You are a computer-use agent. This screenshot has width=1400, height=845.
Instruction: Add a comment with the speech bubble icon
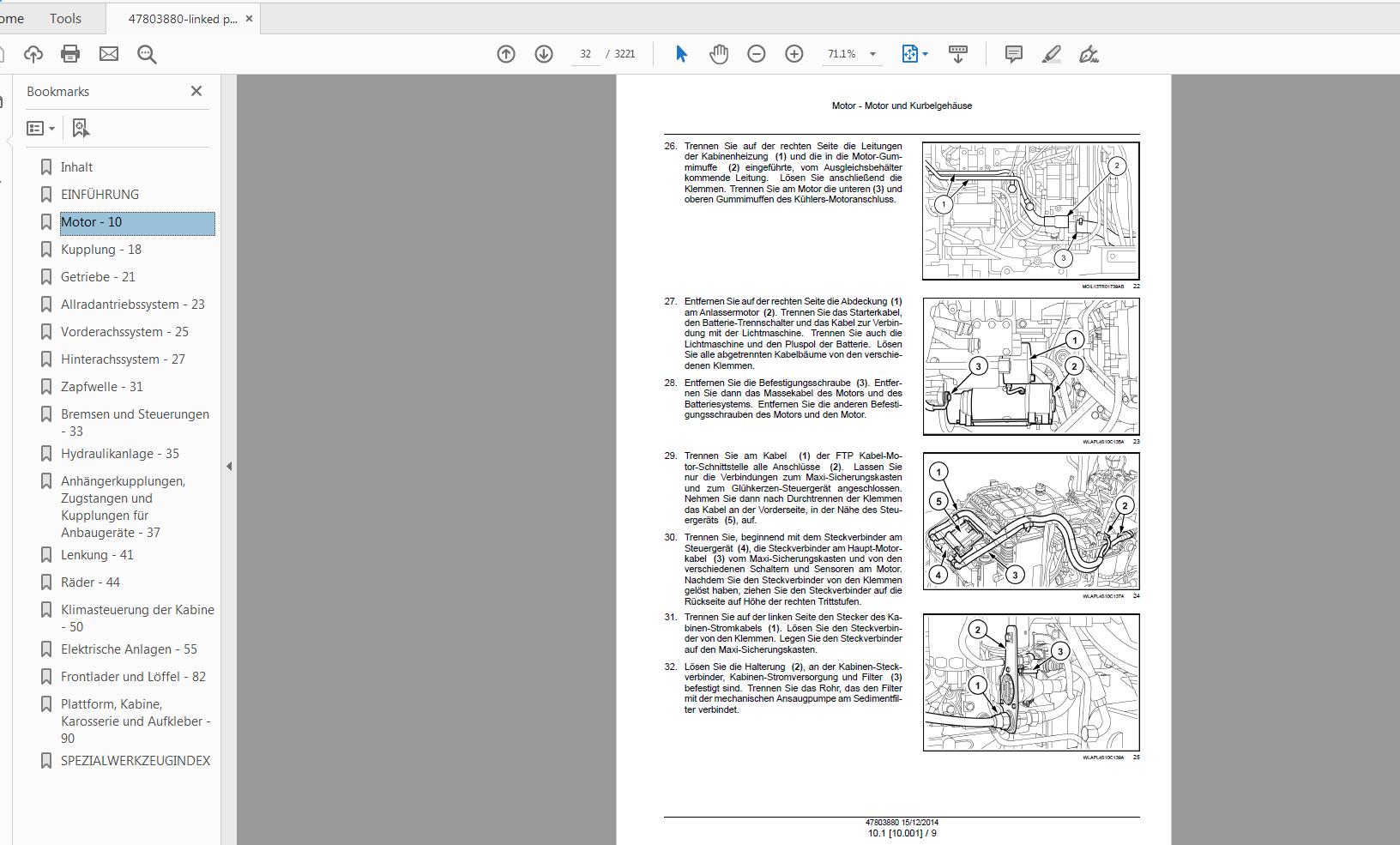click(x=1013, y=54)
